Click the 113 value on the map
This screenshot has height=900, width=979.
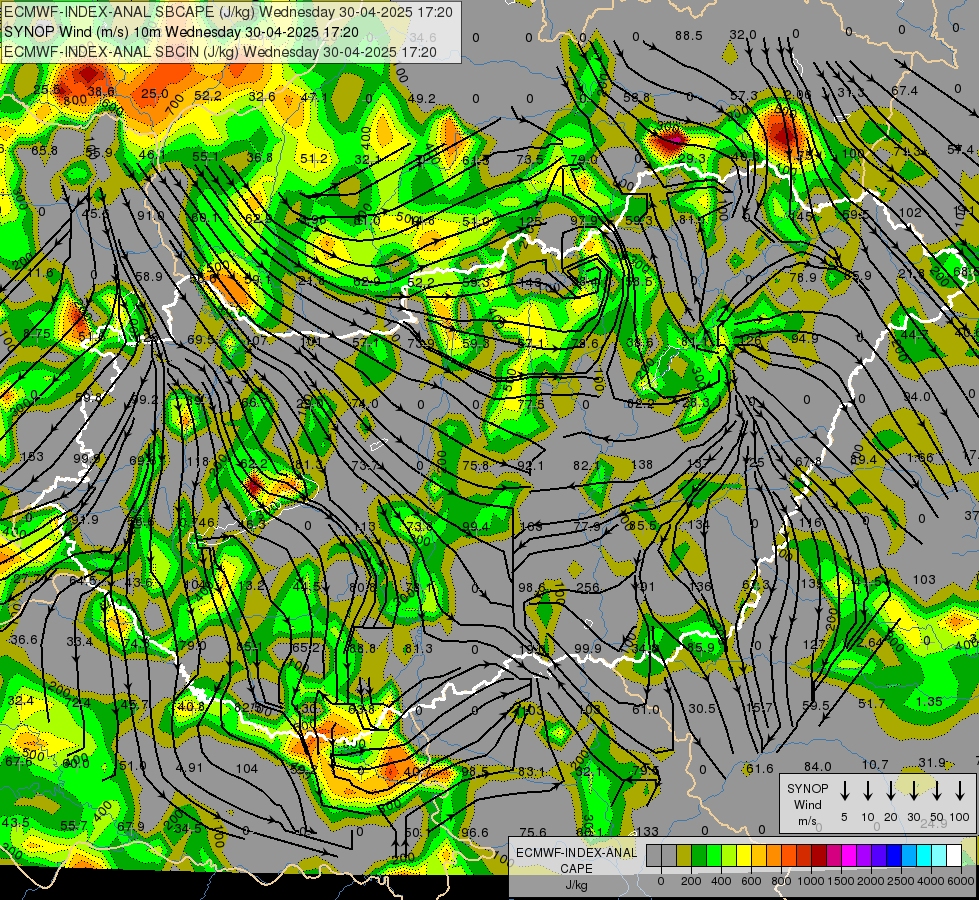tap(364, 527)
